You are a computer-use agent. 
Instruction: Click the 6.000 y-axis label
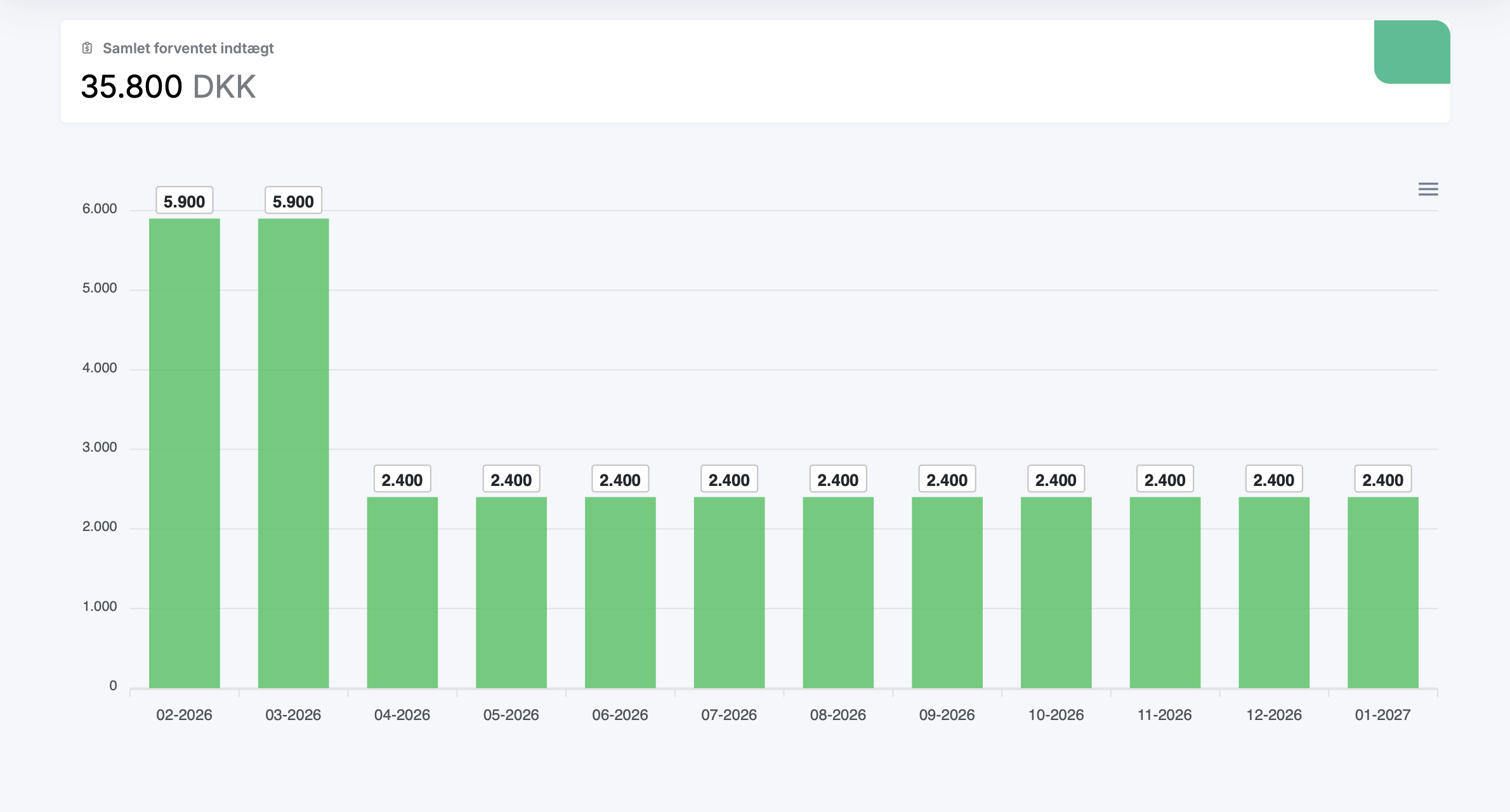pos(100,209)
